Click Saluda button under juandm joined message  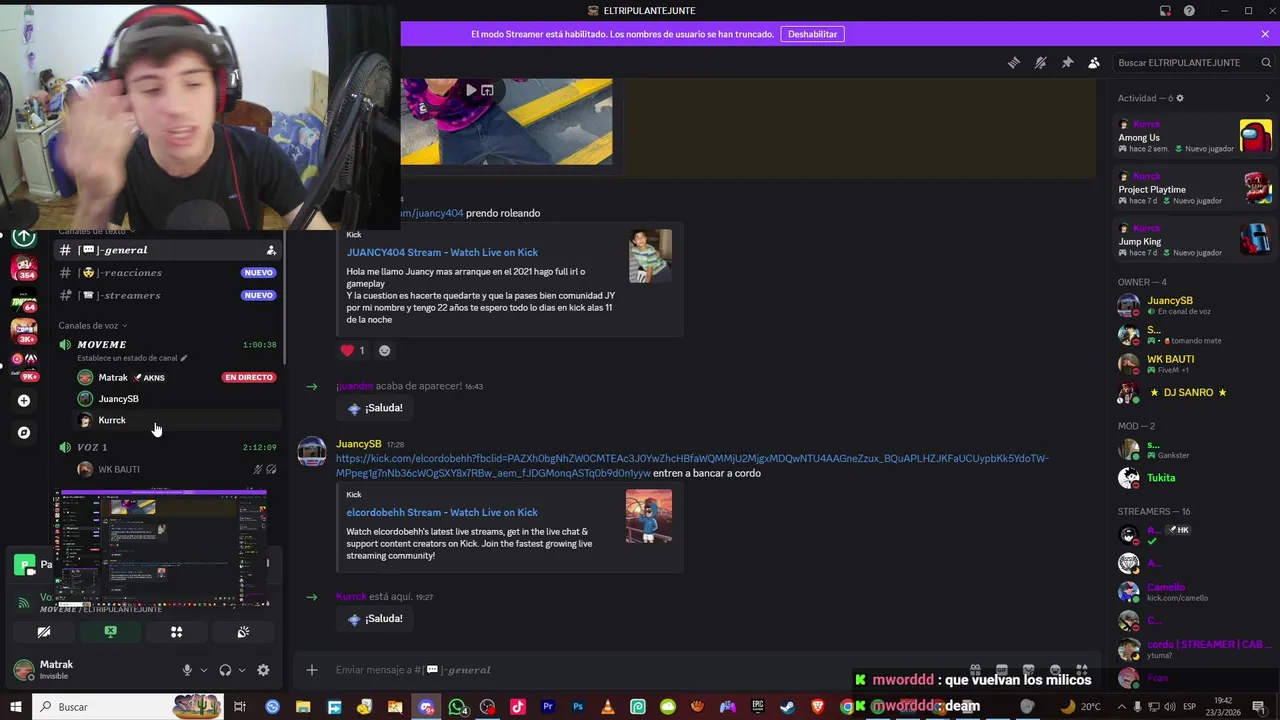[374, 408]
